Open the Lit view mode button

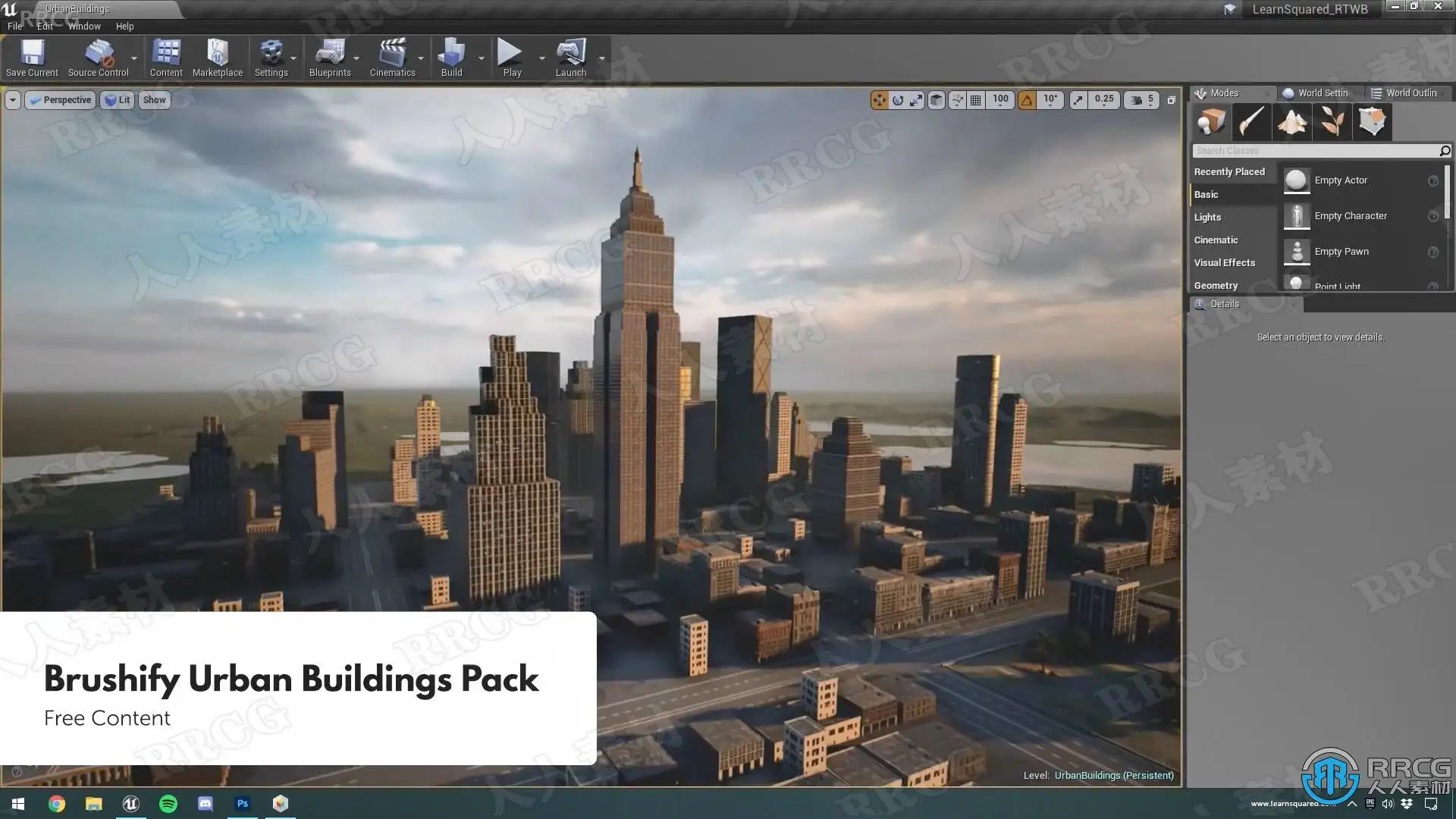118,100
